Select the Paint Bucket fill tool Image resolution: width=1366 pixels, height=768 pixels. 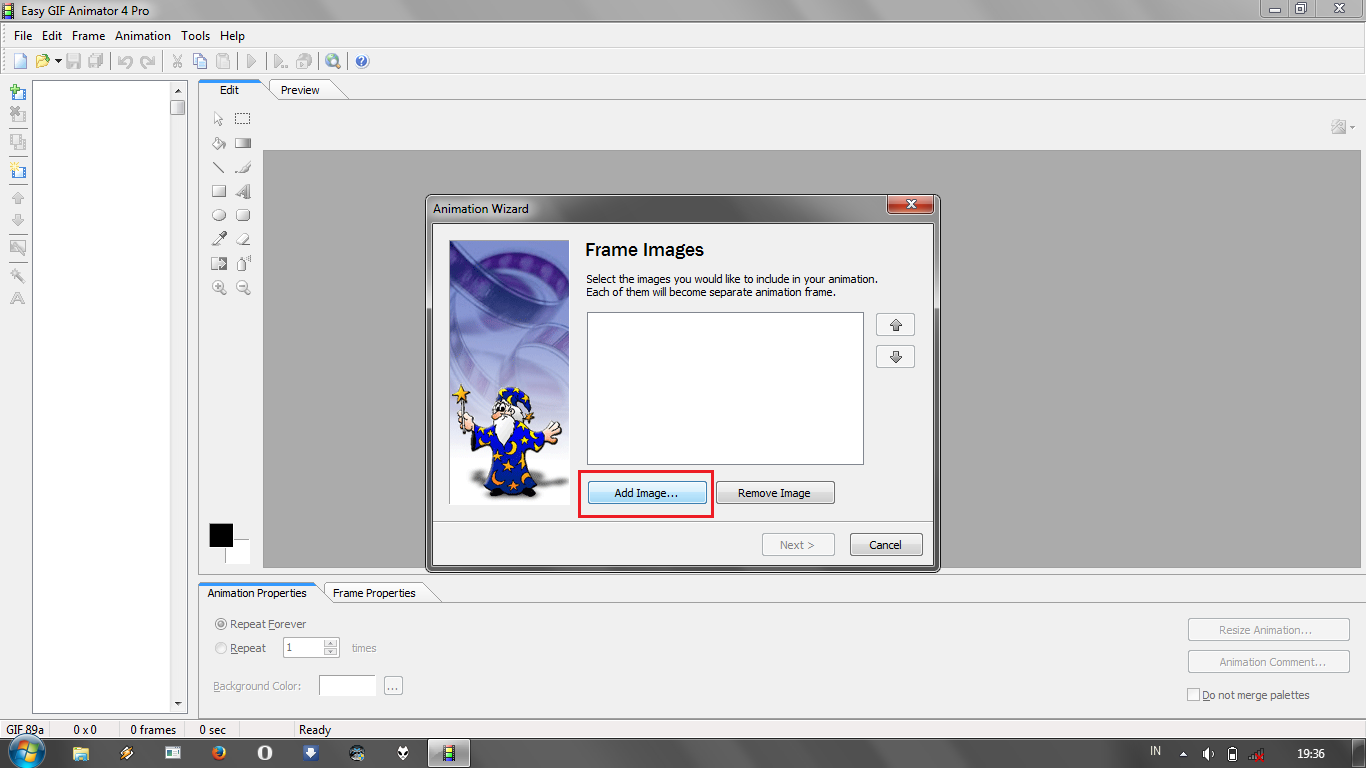[x=219, y=143]
